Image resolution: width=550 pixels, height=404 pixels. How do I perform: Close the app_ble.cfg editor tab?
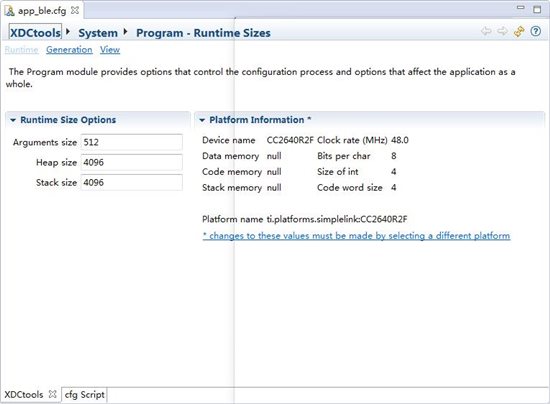(x=75, y=11)
